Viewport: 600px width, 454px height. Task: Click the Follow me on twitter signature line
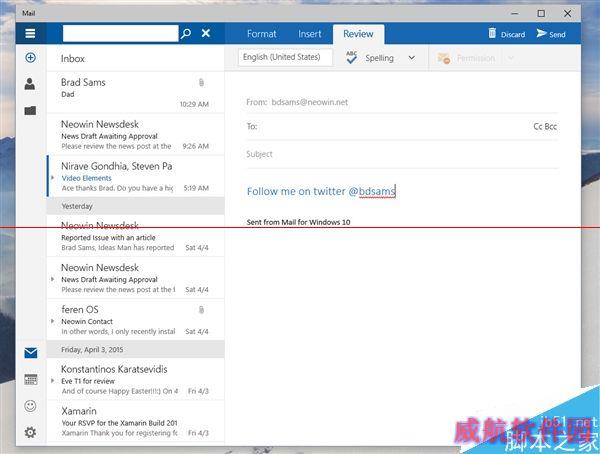(321, 191)
